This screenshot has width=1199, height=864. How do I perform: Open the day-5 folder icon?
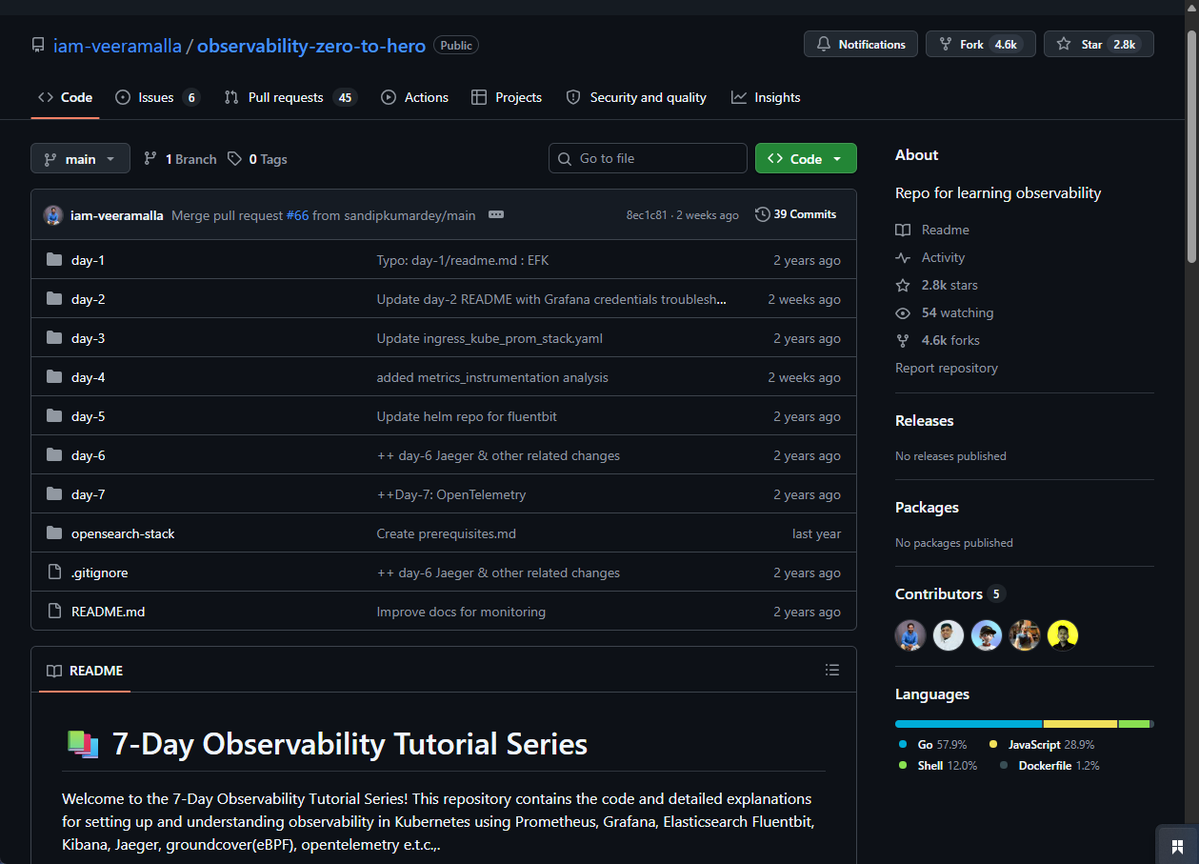coord(54,415)
